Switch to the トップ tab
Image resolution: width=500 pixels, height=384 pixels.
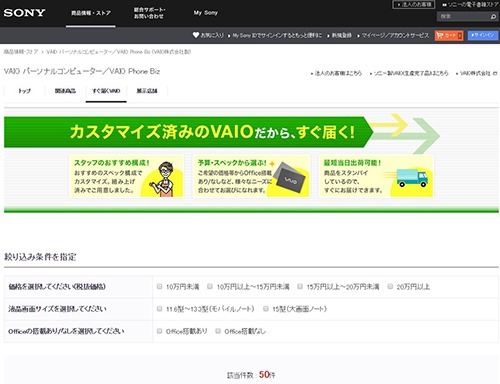[x=24, y=91]
